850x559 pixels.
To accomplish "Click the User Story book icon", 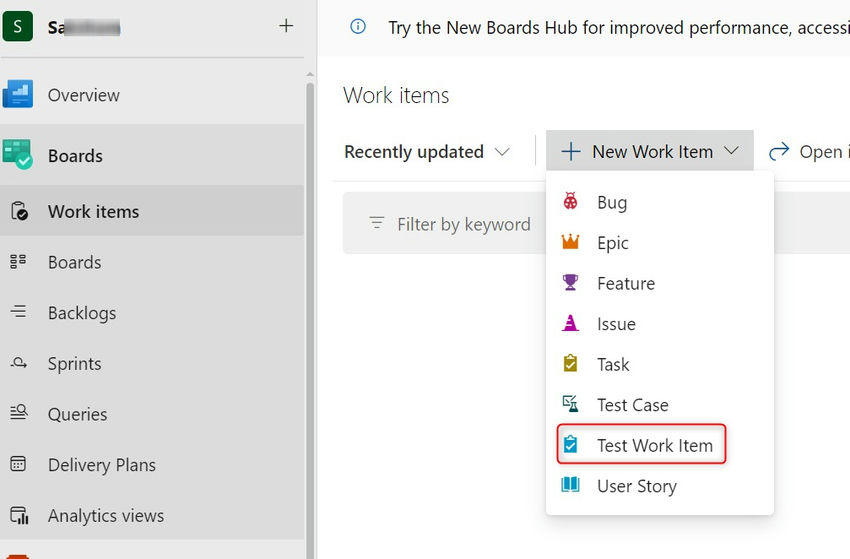I will pos(570,486).
